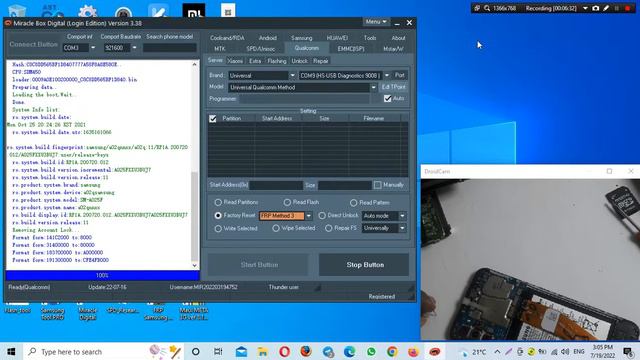Select the recorder pencil annotate icon
The height and width of the screenshot is (360, 640).
coord(607,8)
